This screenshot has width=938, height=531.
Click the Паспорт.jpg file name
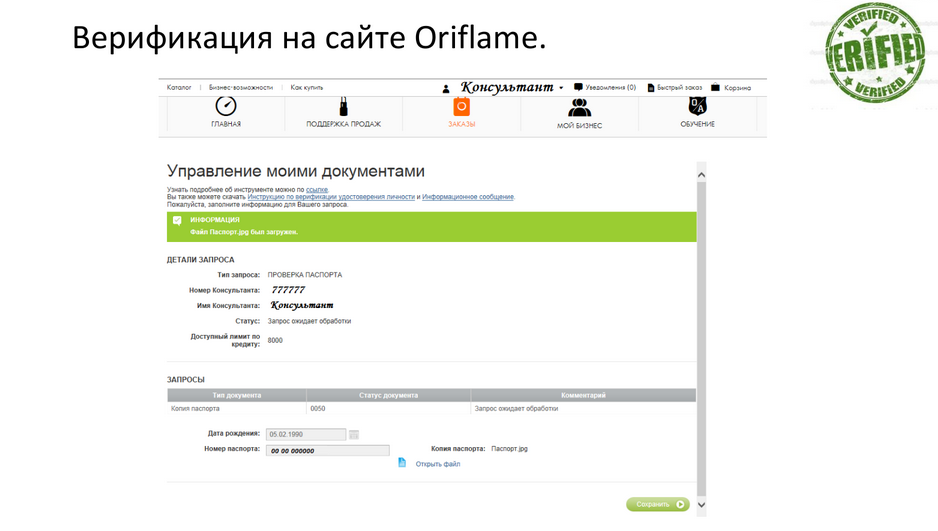(x=510, y=448)
